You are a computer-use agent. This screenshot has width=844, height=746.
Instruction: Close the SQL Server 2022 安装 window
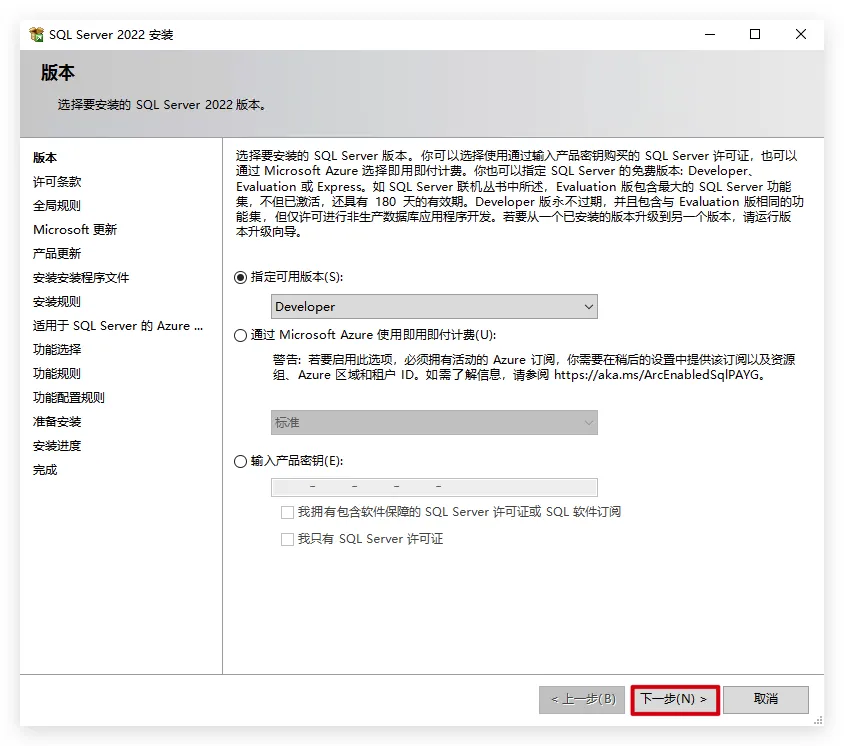(801, 34)
